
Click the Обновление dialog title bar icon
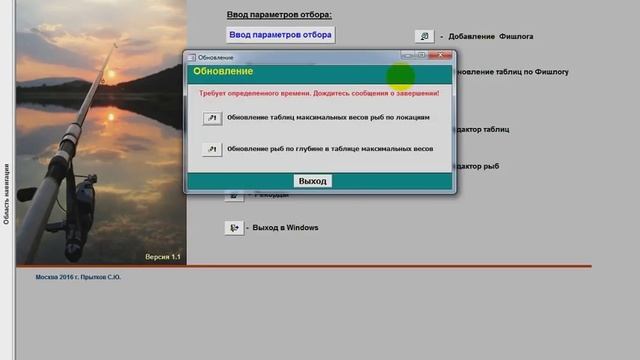(x=191, y=58)
